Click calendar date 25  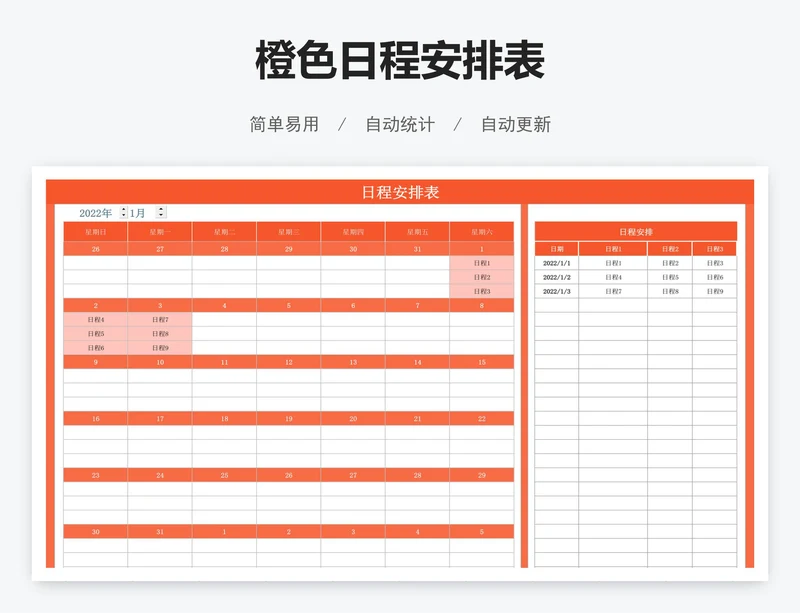[224, 475]
